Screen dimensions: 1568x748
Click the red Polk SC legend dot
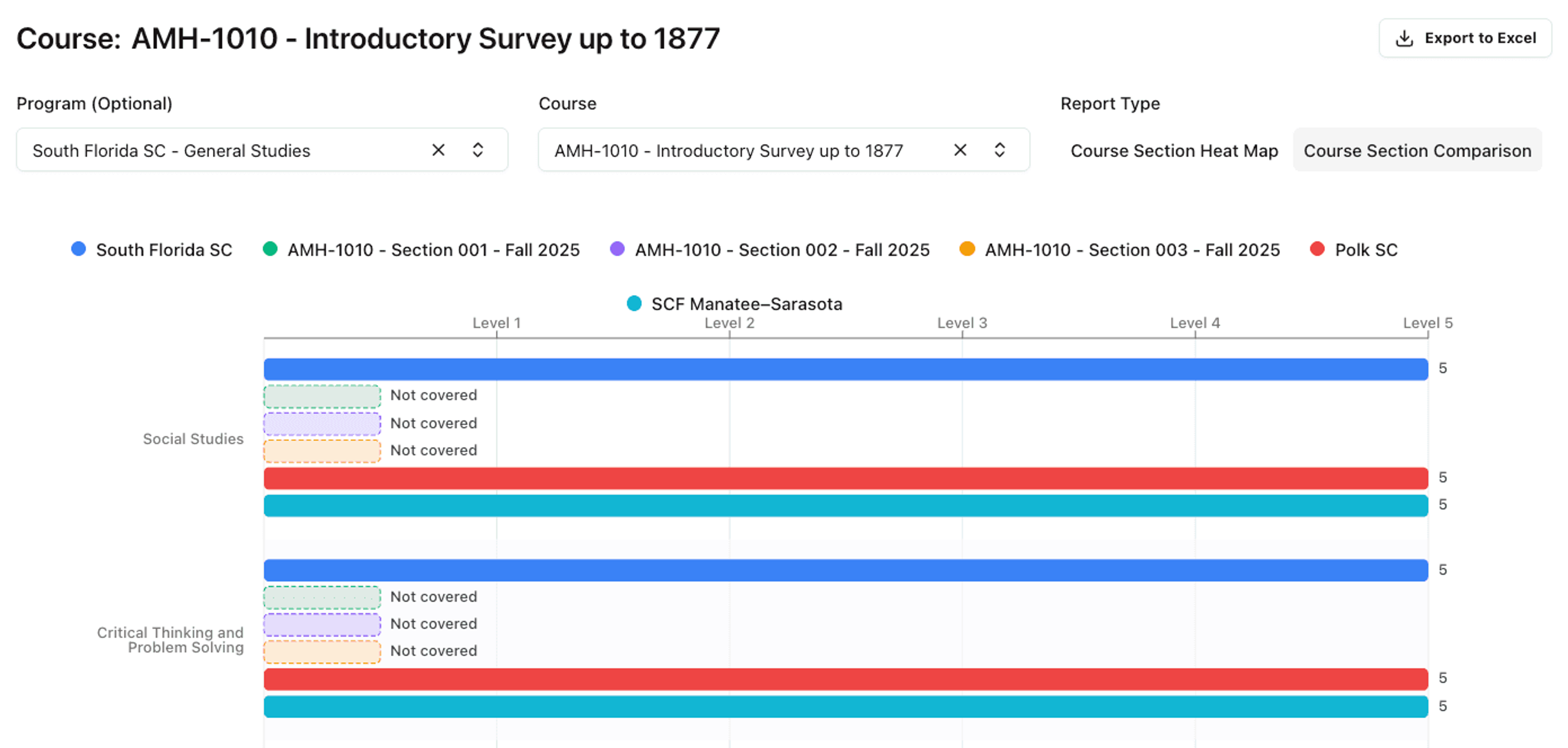[x=1316, y=249]
